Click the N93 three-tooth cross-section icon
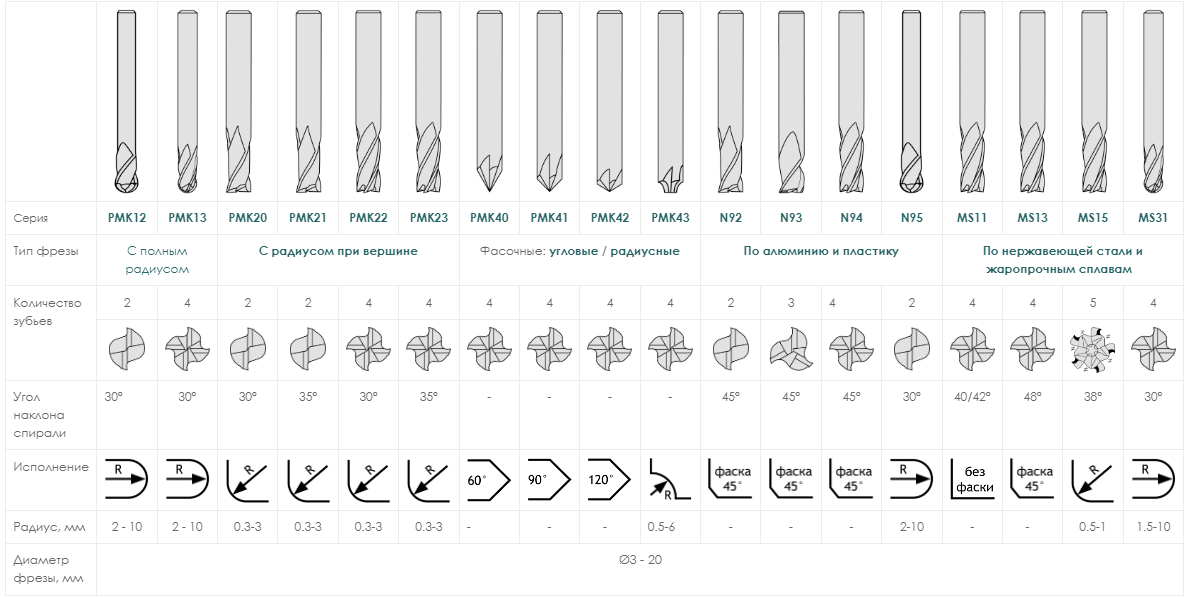Viewport: 1187px width, 598px height. click(791, 349)
